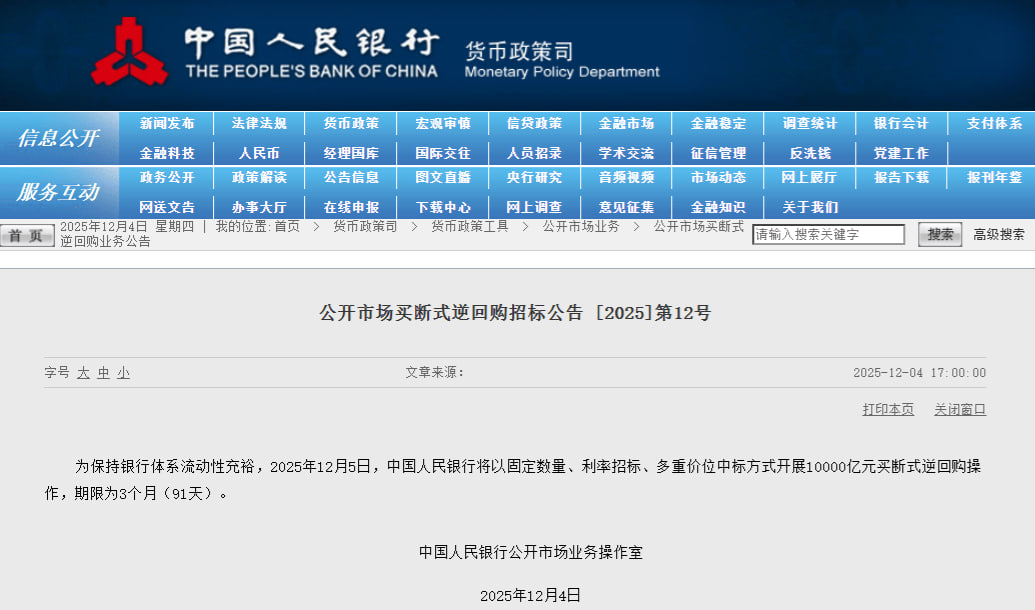Click 在线申报 link
1035x610 pixels.
[x=351, y=207]
